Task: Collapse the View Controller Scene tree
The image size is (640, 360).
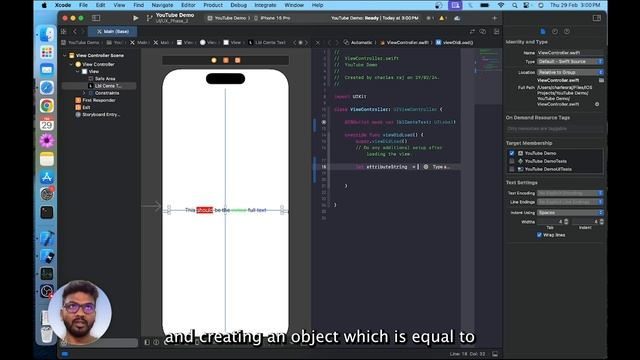Action: tap(64, 56)
